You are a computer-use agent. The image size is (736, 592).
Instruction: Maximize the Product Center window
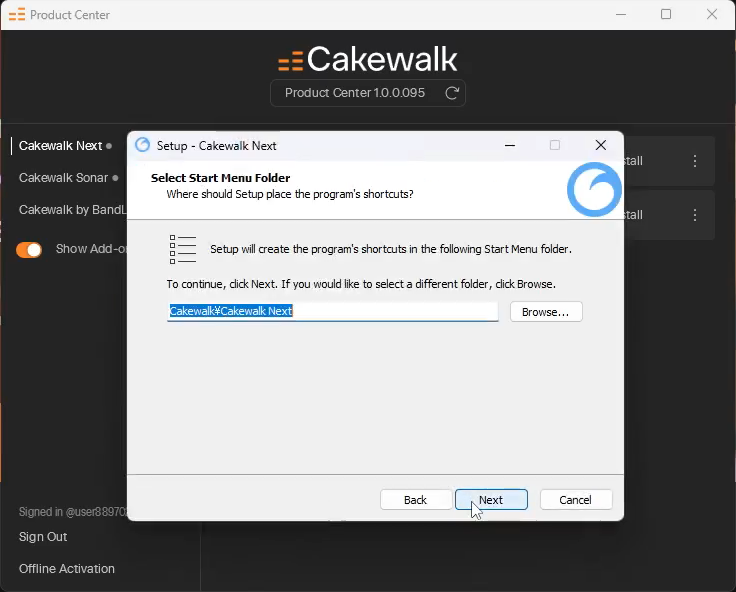[x=666, y=15]
